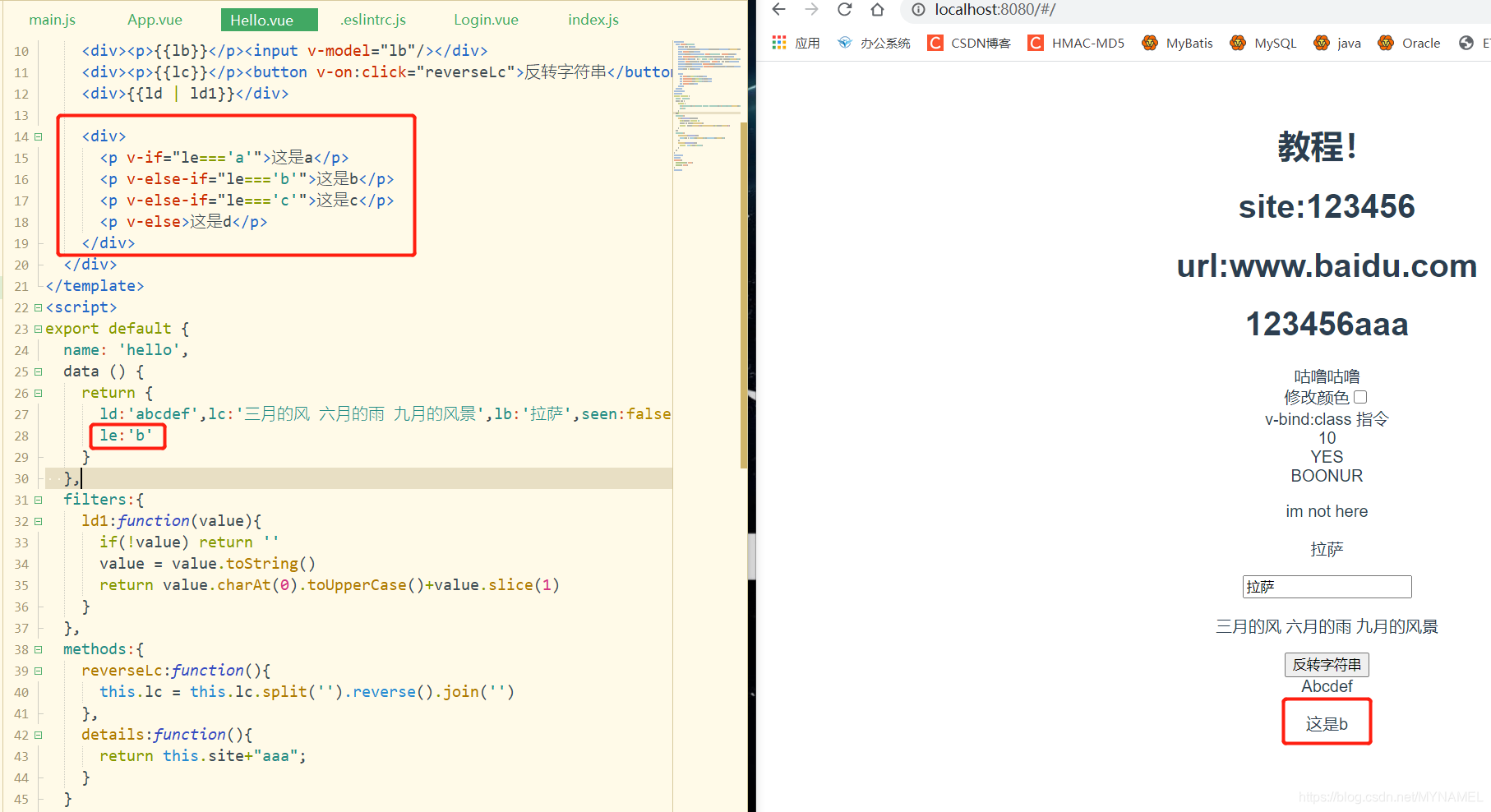The image size is (1491, 812).
Task: Switch to the .eslintrc.js editor tab
Action: click(373, 20)
